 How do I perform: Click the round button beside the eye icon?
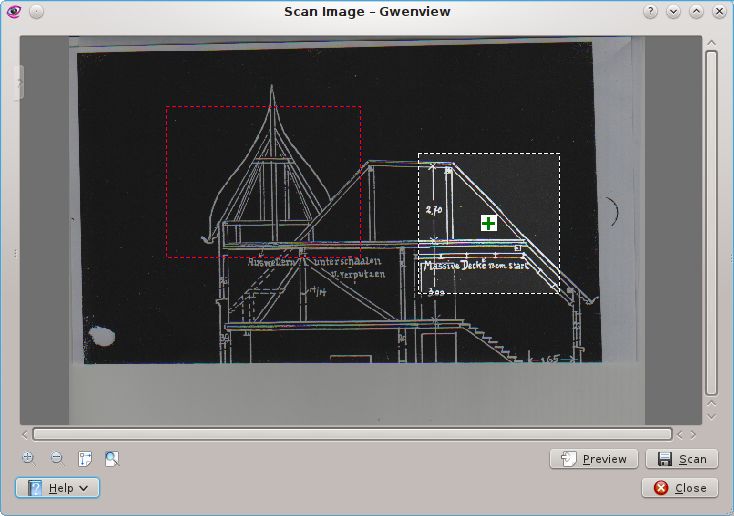coord(37,11)
